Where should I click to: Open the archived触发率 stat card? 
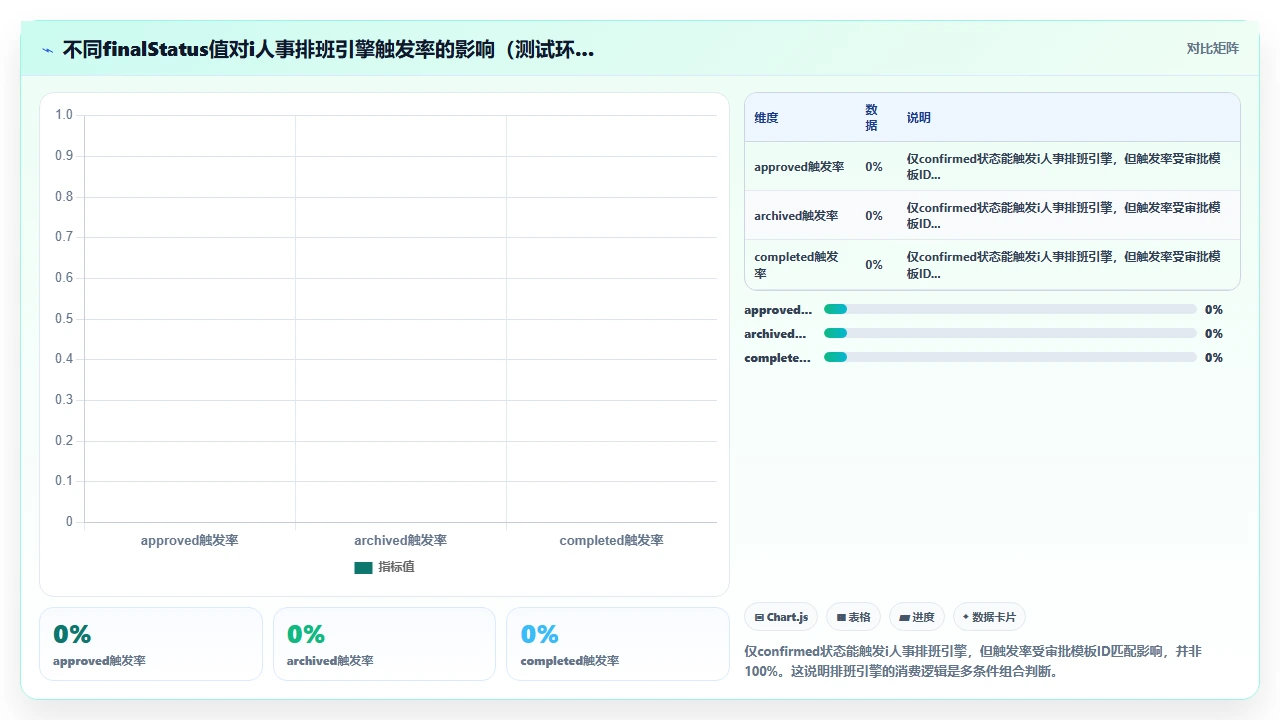click(x=384, y=644)
